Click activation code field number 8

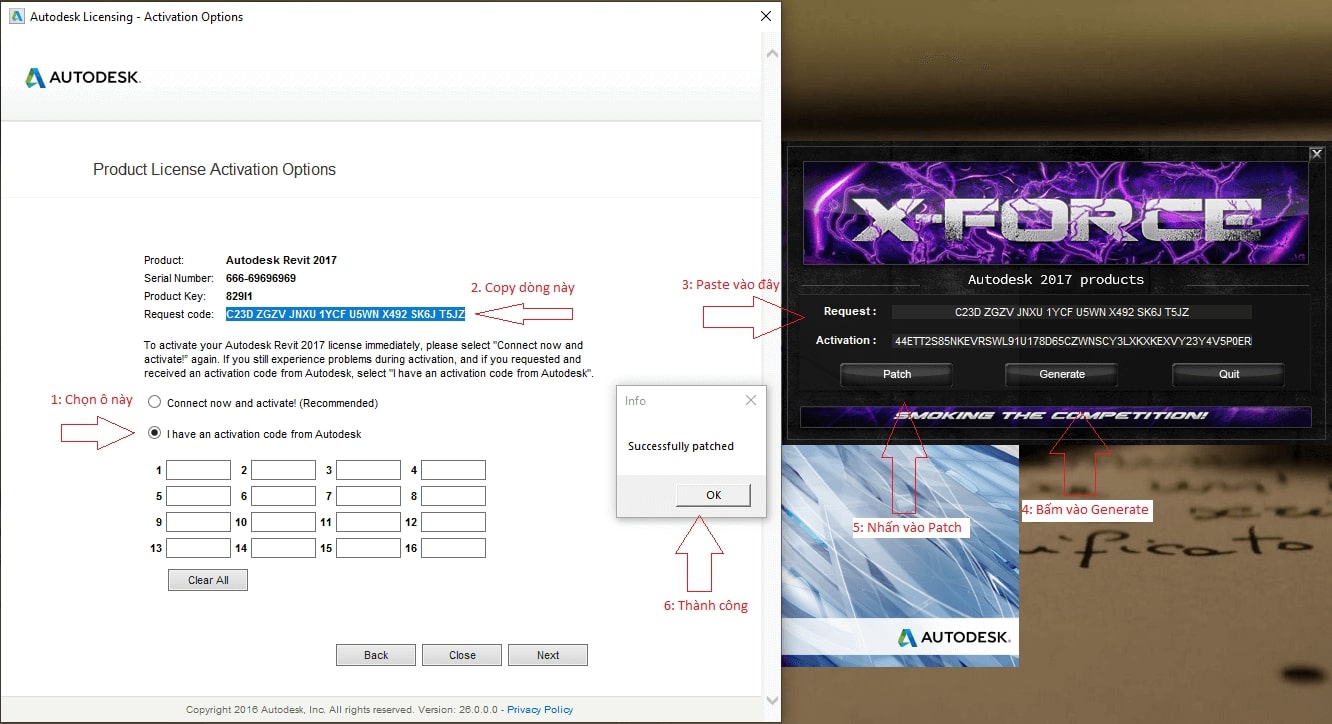tap(453, 496)
